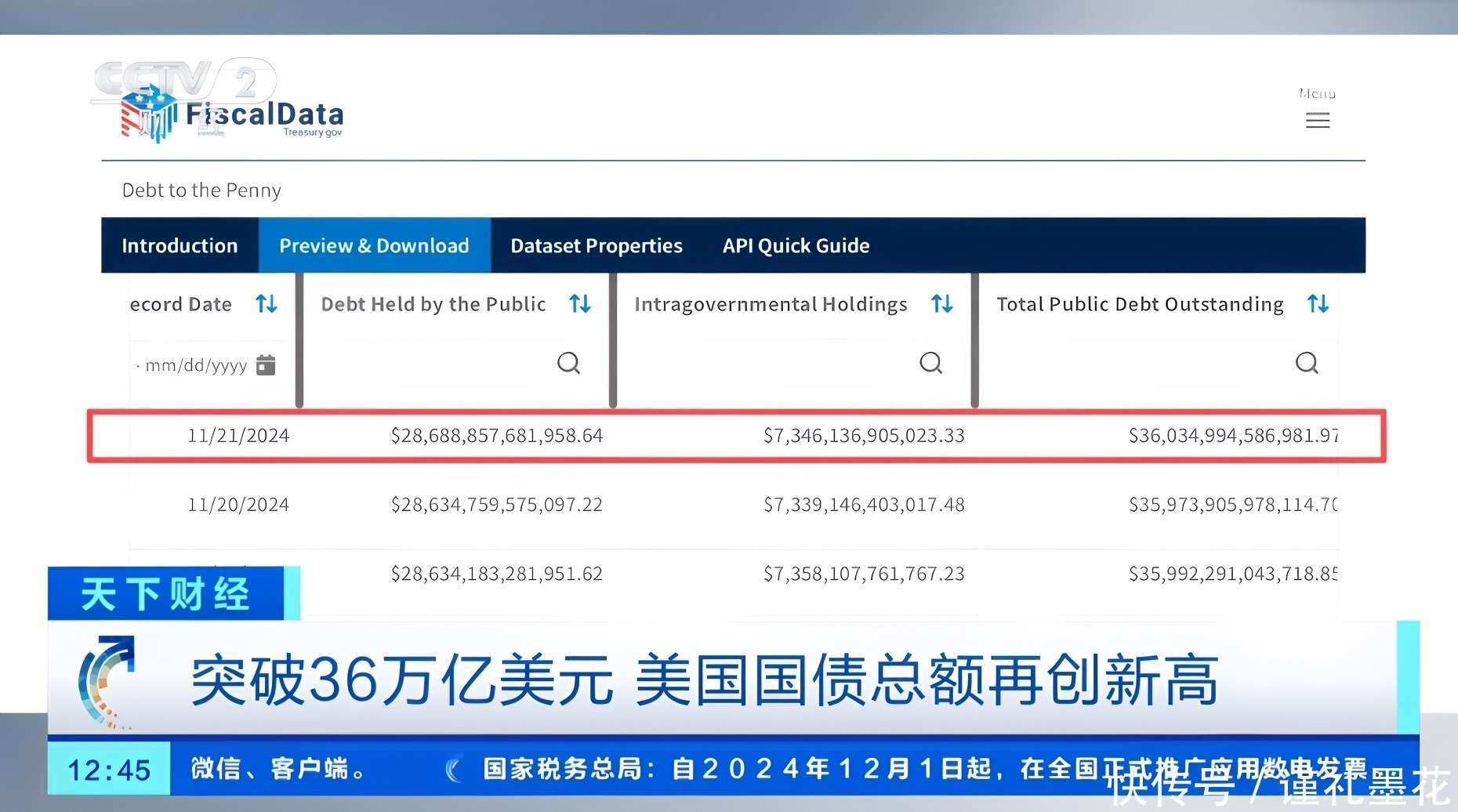Select the Preview & Download tab
The image size is (1458, 812).
pyautogui.click(x=374, y=246)
